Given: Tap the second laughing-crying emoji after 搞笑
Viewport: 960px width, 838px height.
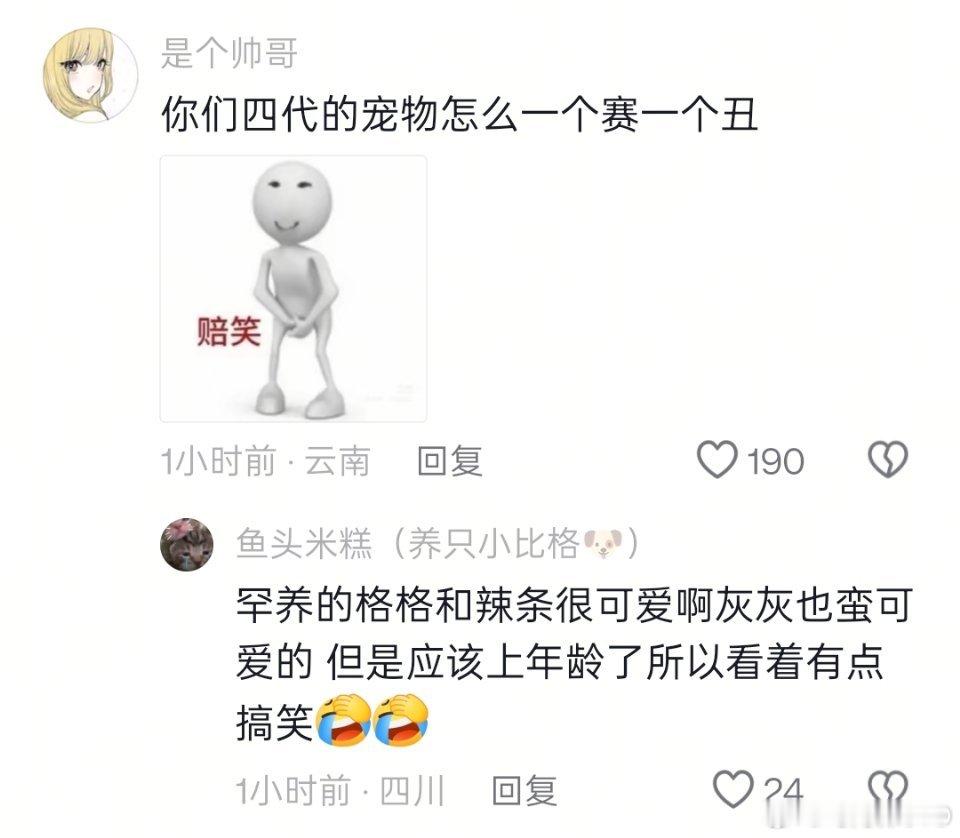Looking at the screenshot, I should click(401, 720).
